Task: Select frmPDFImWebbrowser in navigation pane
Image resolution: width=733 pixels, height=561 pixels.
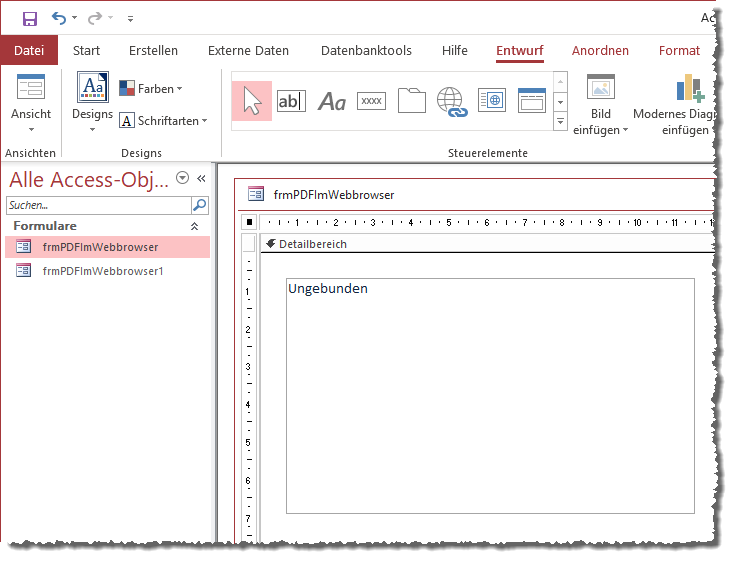Action: [108, 247]
